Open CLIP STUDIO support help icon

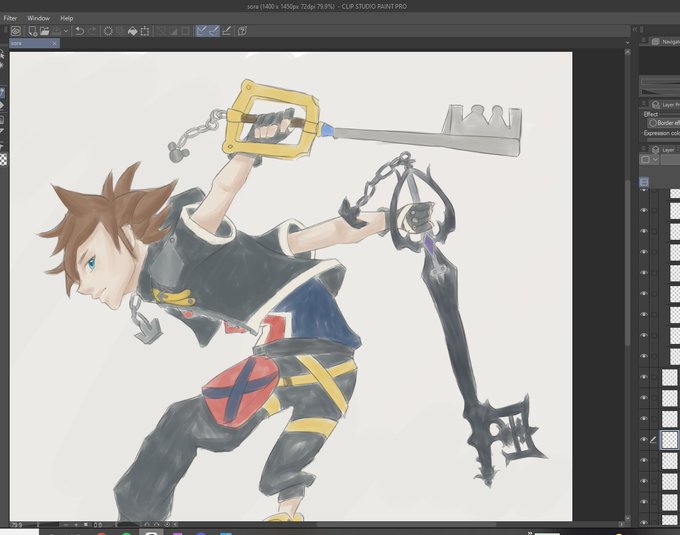click(242, 31)
